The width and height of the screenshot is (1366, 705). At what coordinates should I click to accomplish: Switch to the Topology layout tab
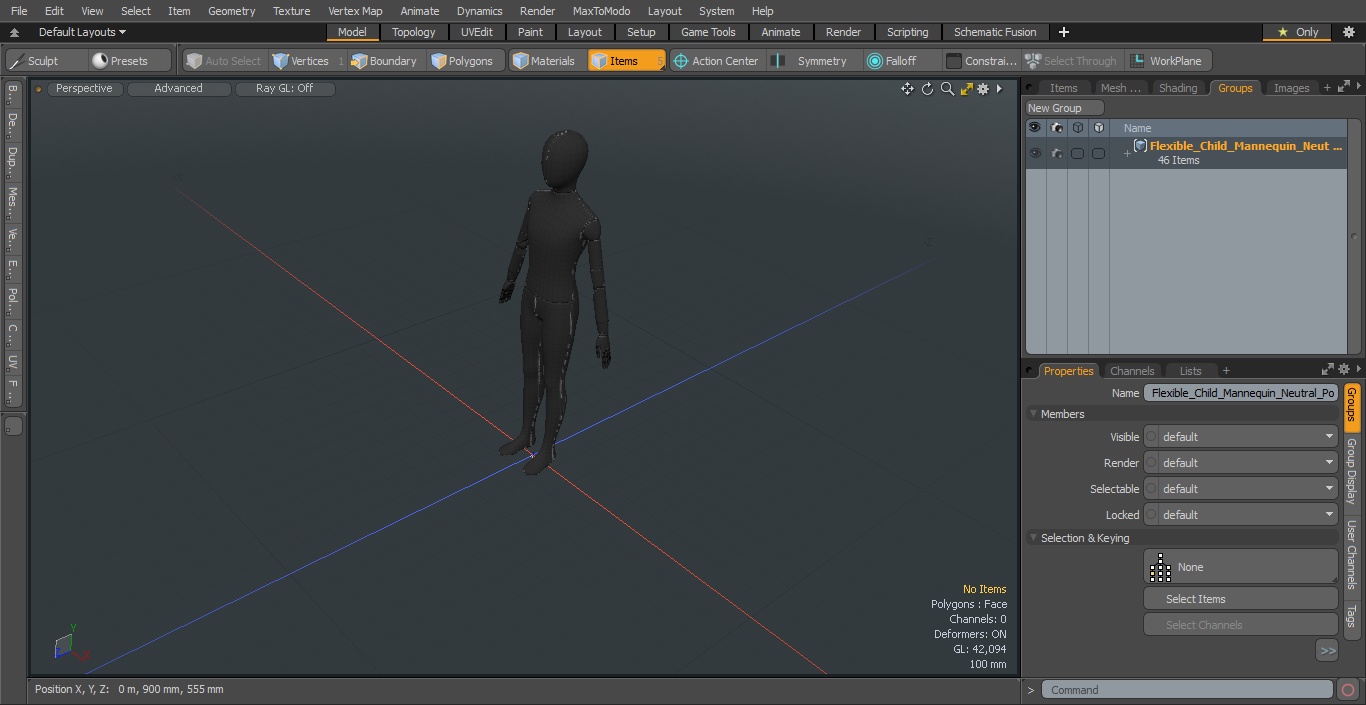point(413,32)
